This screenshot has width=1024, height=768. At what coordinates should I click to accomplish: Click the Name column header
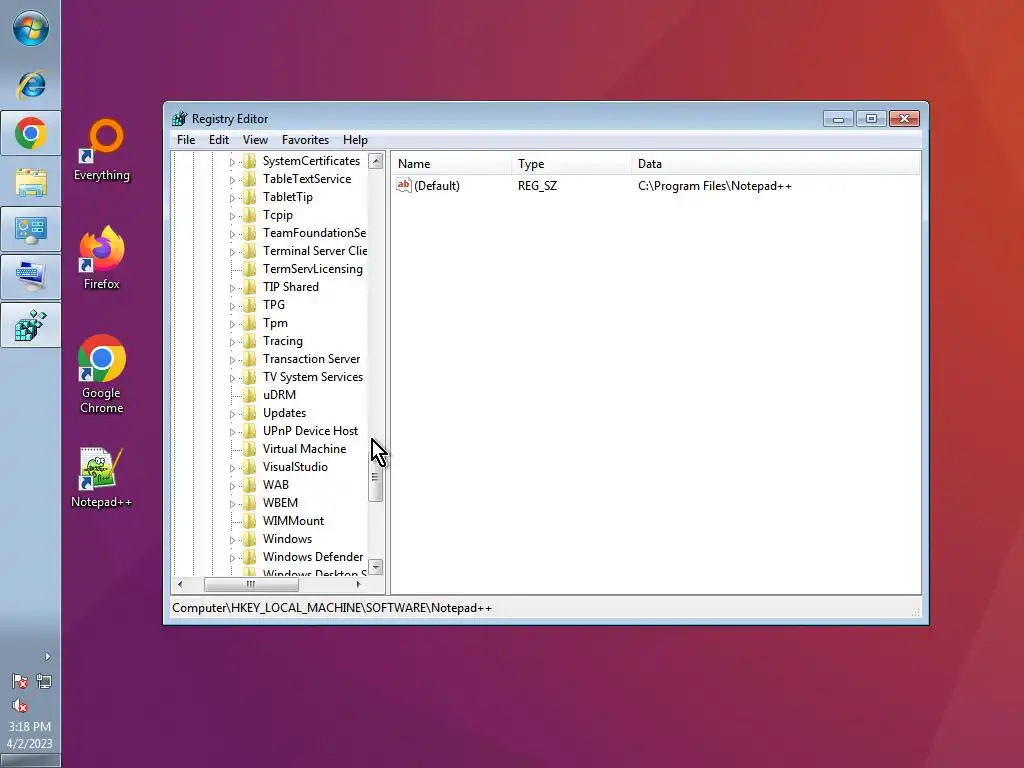click(x=451, y=164)
